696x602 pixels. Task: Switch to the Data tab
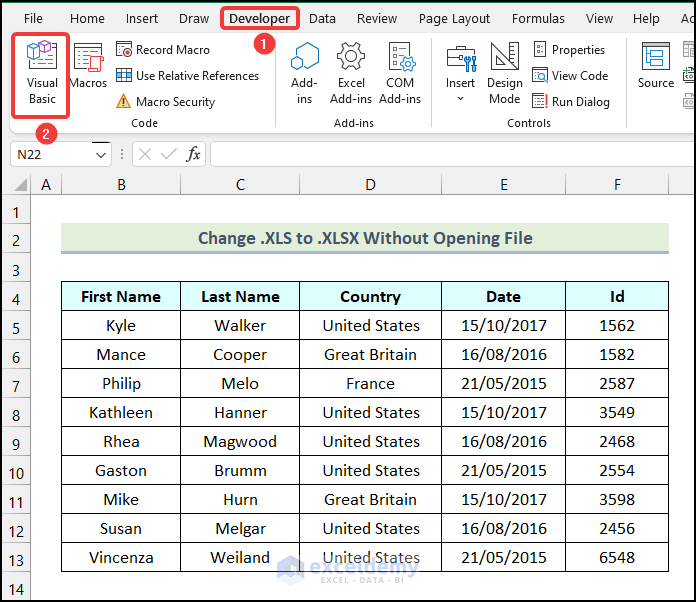click(322, 19)
